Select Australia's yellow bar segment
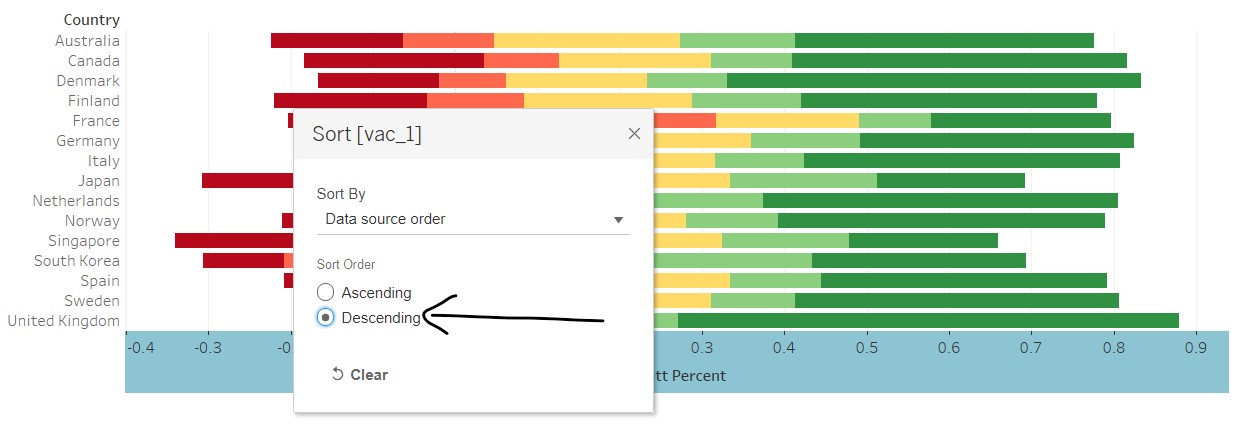This screenshot has width=1237, height=428. pyautogui.click(x=586, y=41)
